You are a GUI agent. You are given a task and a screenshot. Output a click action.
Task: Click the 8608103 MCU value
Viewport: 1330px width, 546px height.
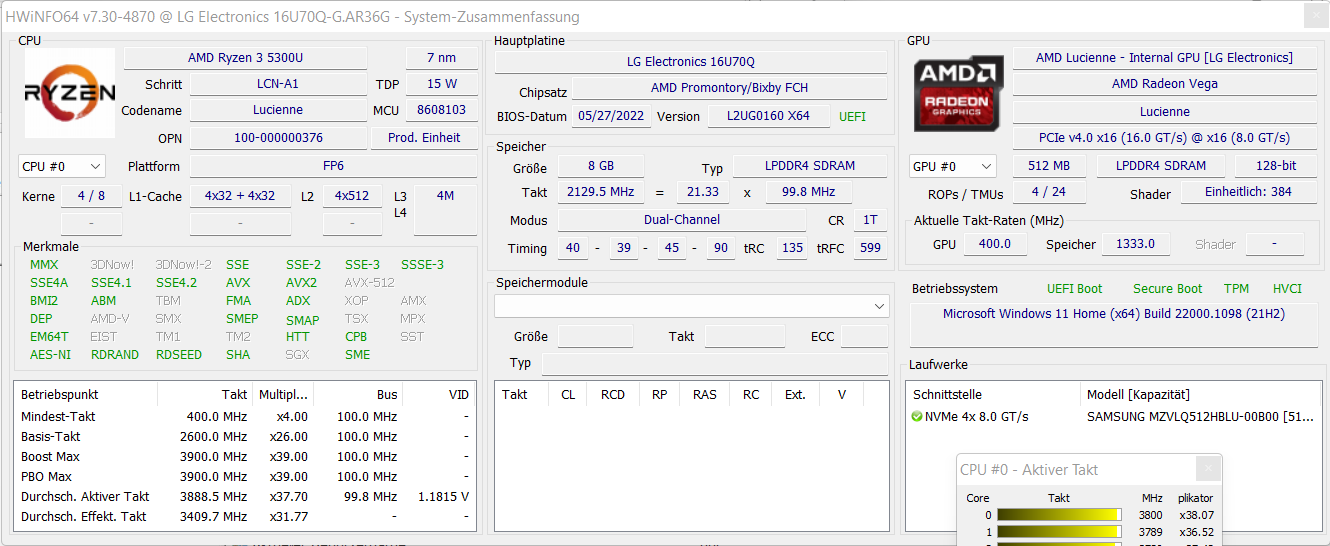coord(441,110)
